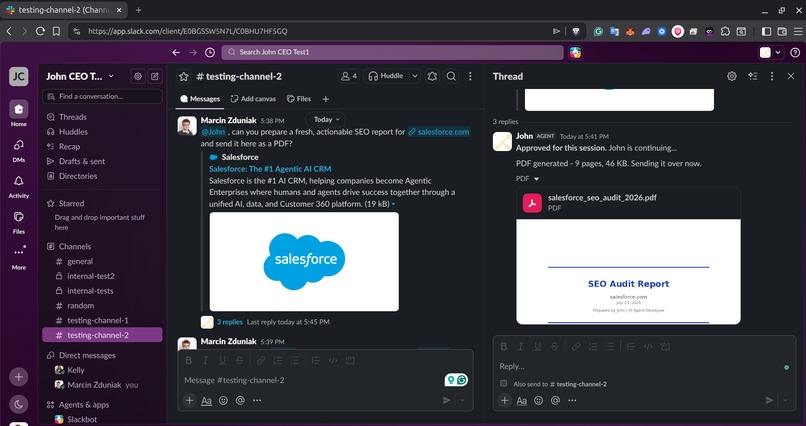Screen dimensions: 806x426
Task: Open DMs in the left rail
Action: (19, 150)
